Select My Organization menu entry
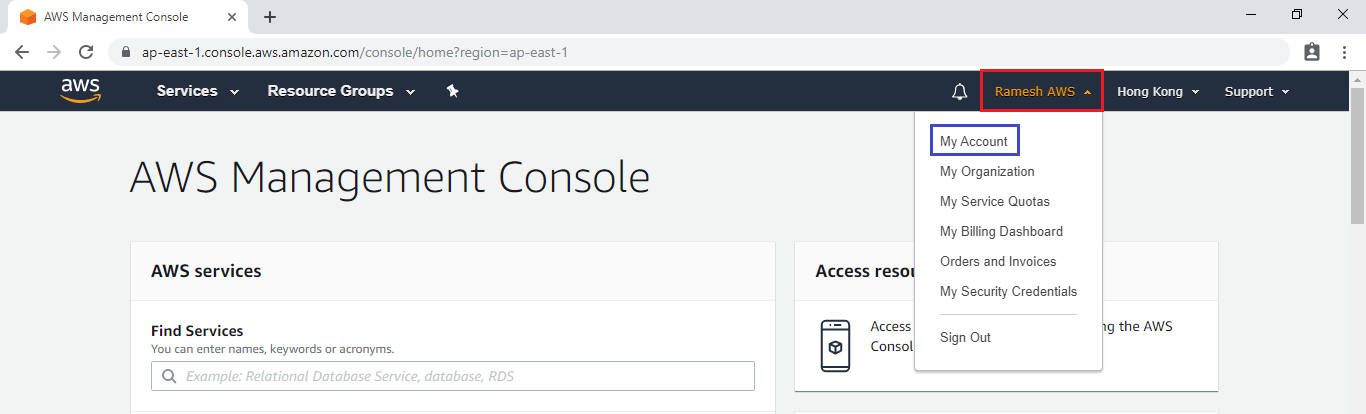 tap(987, 171)
